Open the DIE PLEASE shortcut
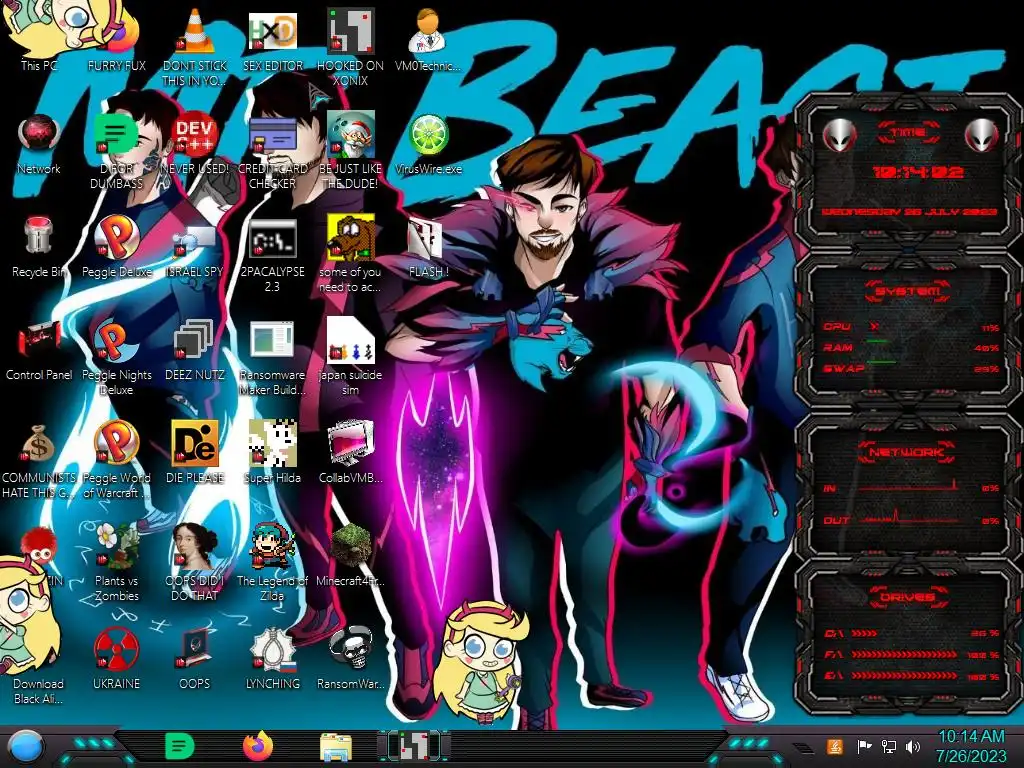Image resolution: width=1024 pixels, height=768 pixels. point(195,453)
